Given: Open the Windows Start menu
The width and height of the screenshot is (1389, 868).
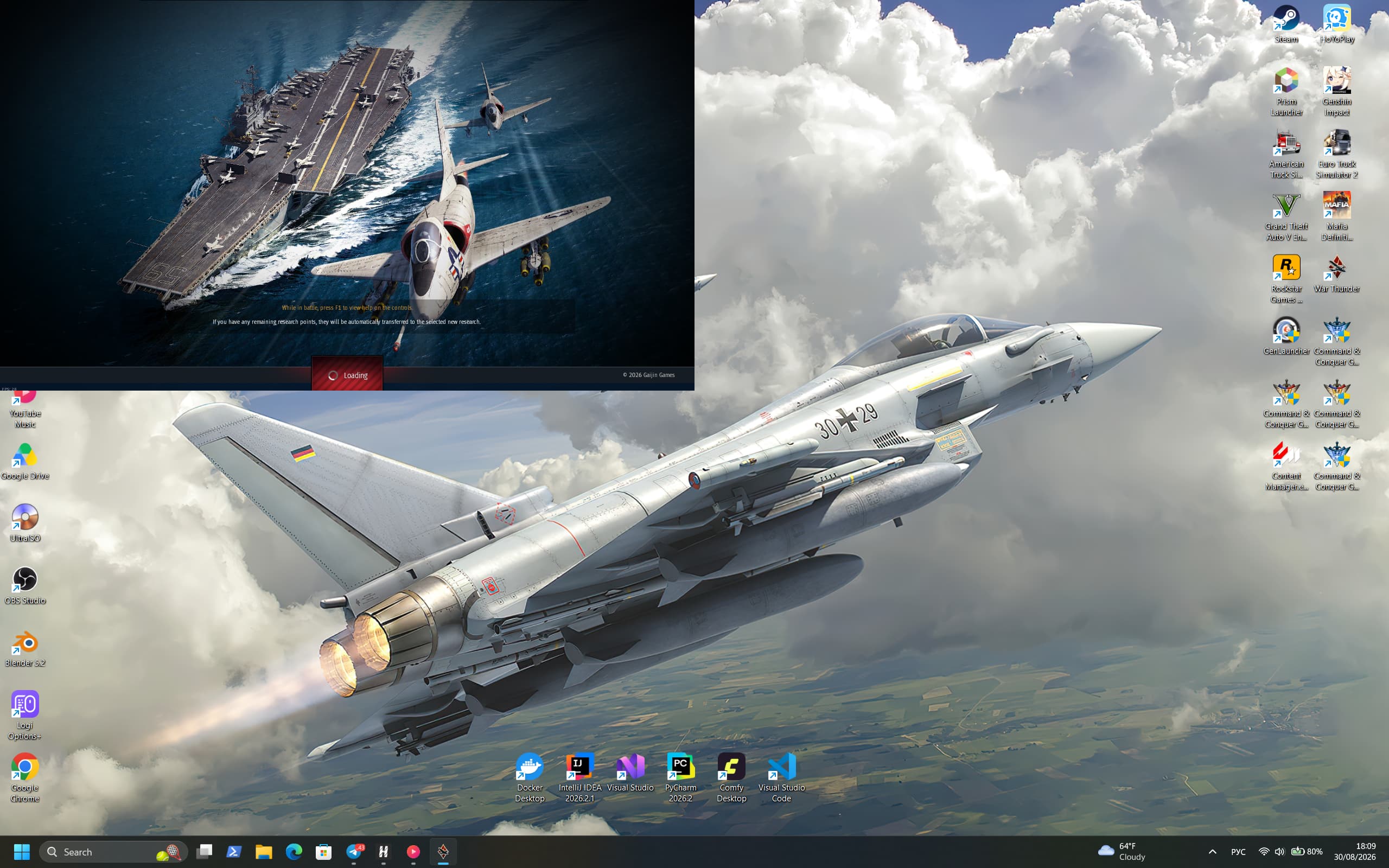Looking at the screenshot, I should (x=22, y=851).
